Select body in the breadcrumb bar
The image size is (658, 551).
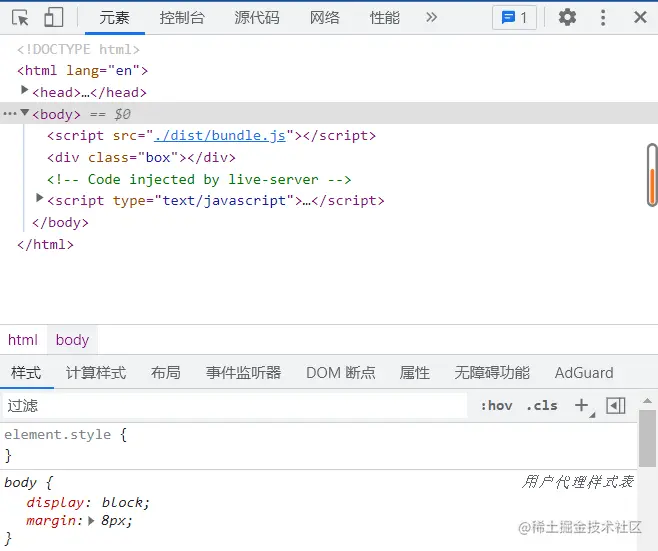point(72,340)
